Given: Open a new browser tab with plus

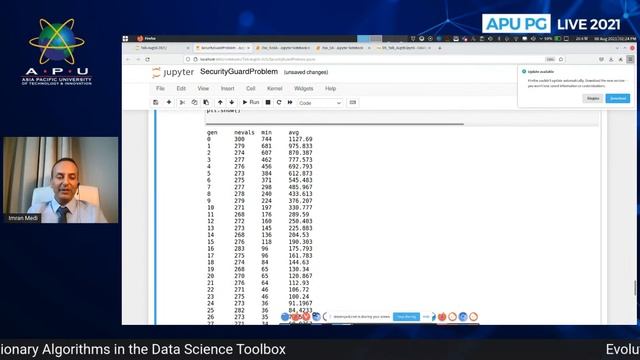Looking at the screenshot, I should [x=440, y=48].
